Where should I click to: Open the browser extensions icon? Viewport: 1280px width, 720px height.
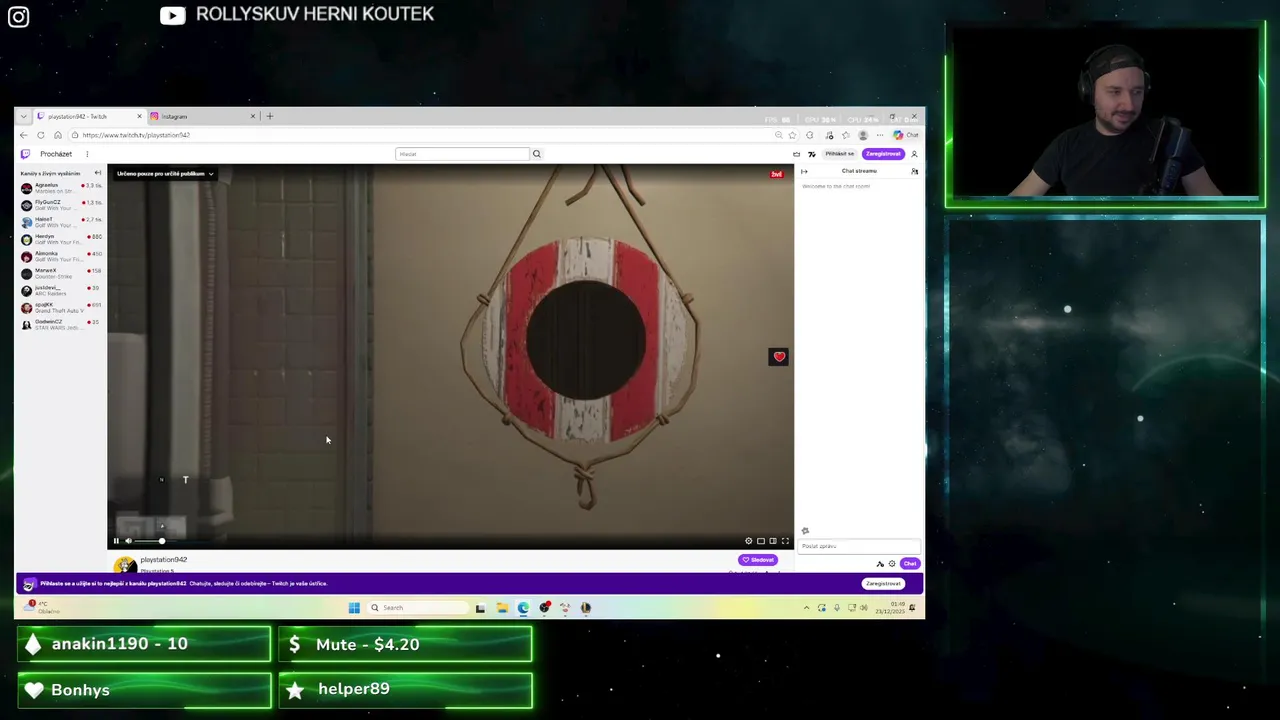[810, 135]
